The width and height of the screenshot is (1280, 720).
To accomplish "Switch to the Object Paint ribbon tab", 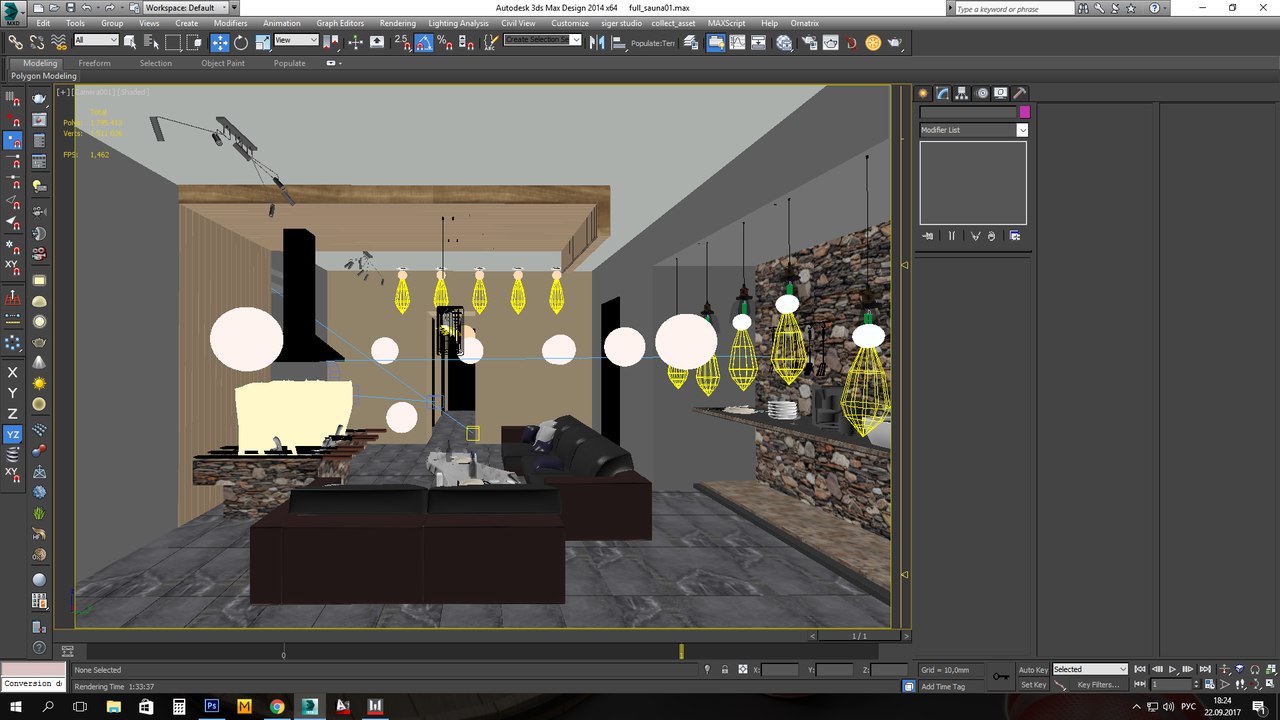I will pos(223,63).
